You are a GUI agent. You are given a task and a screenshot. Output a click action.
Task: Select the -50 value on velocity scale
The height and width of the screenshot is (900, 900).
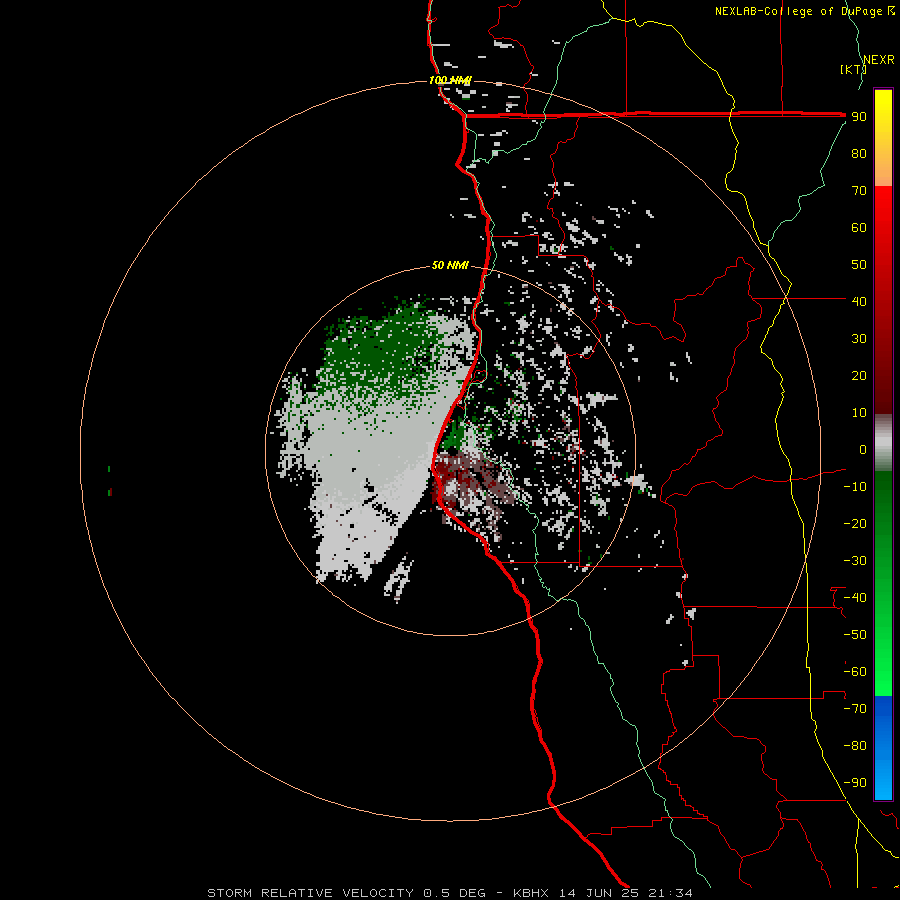click(x=855, y=634)
